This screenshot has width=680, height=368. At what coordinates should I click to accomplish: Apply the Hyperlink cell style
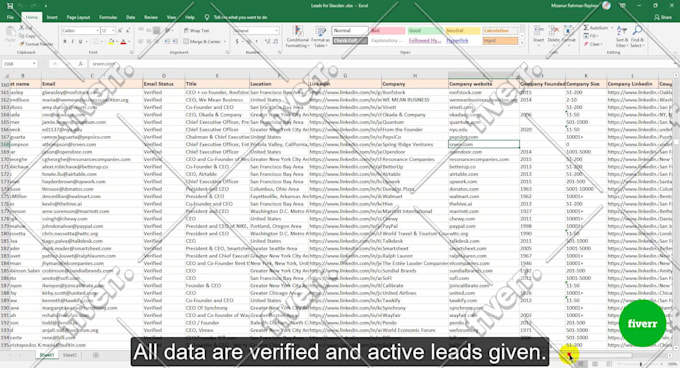point(463,41)
